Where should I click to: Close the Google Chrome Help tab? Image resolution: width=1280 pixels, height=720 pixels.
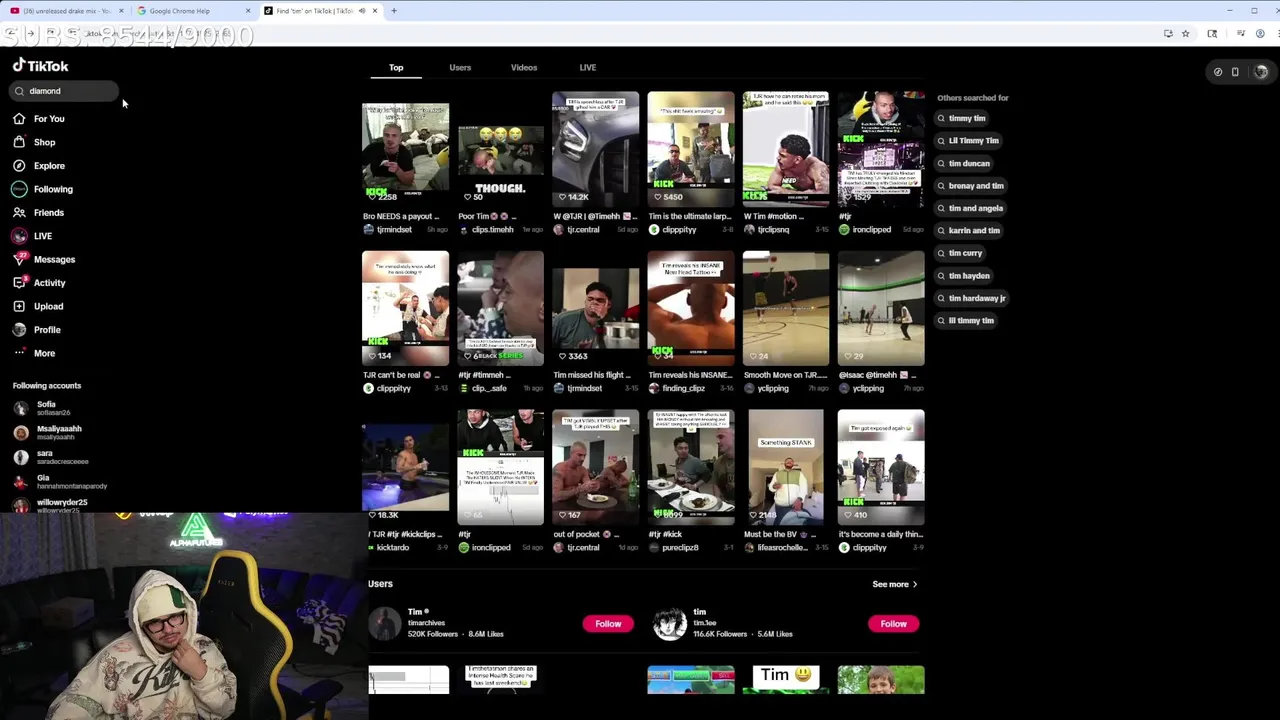248,11
